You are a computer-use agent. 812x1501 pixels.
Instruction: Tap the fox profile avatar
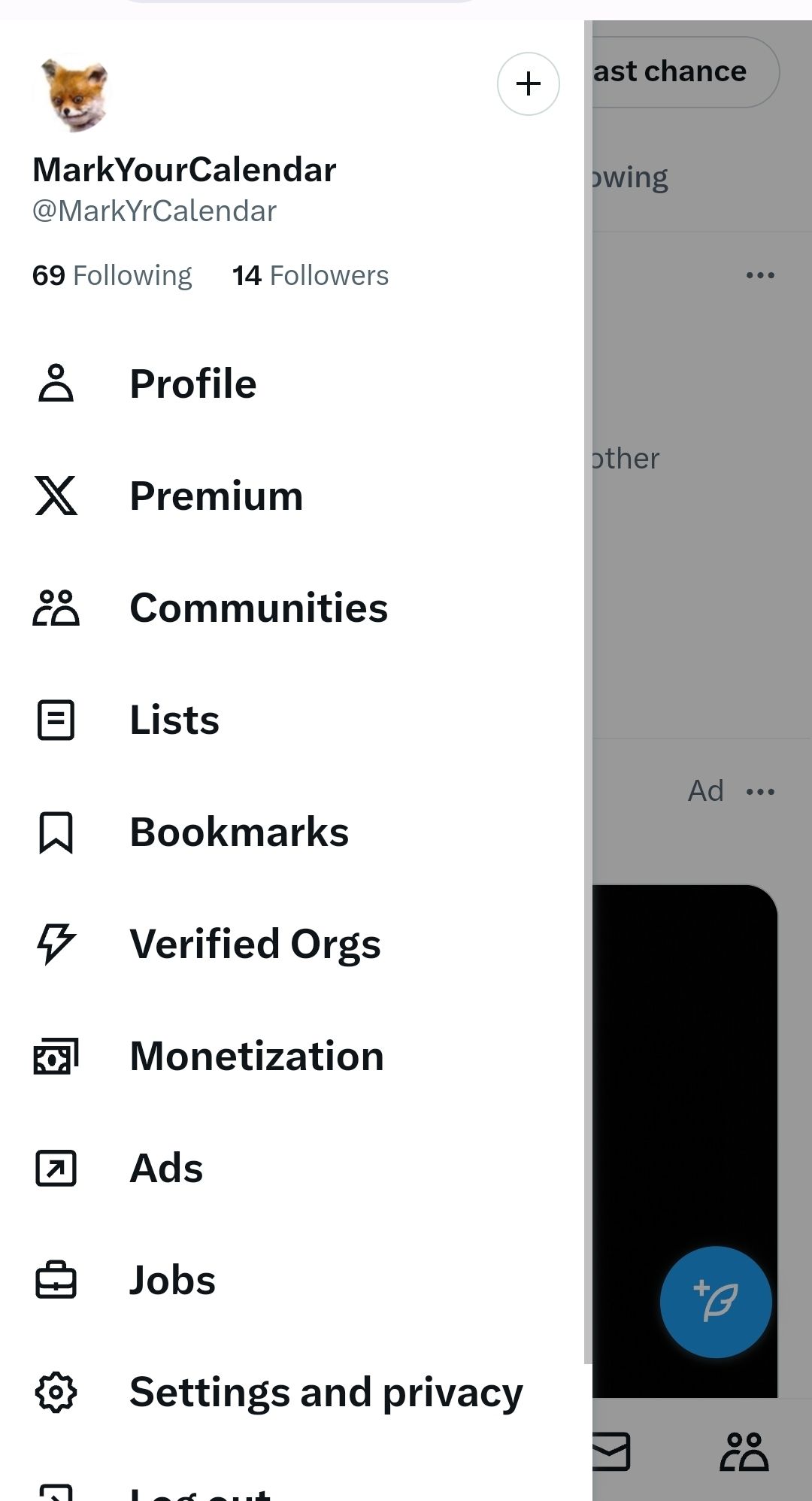(x=74, y=95)
